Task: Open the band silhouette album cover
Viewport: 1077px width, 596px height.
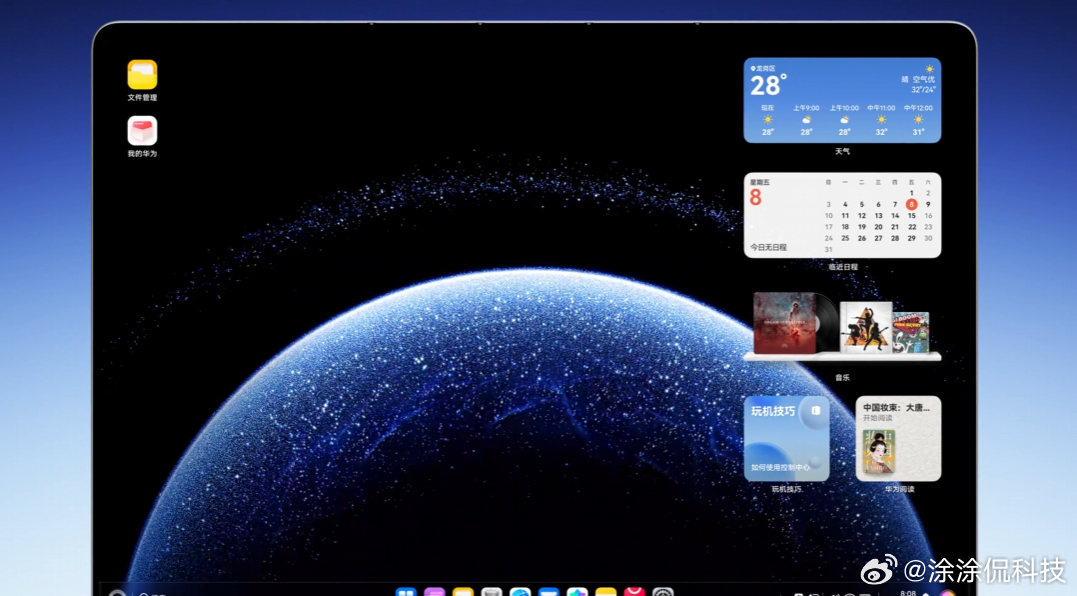Action: (865, 327)
